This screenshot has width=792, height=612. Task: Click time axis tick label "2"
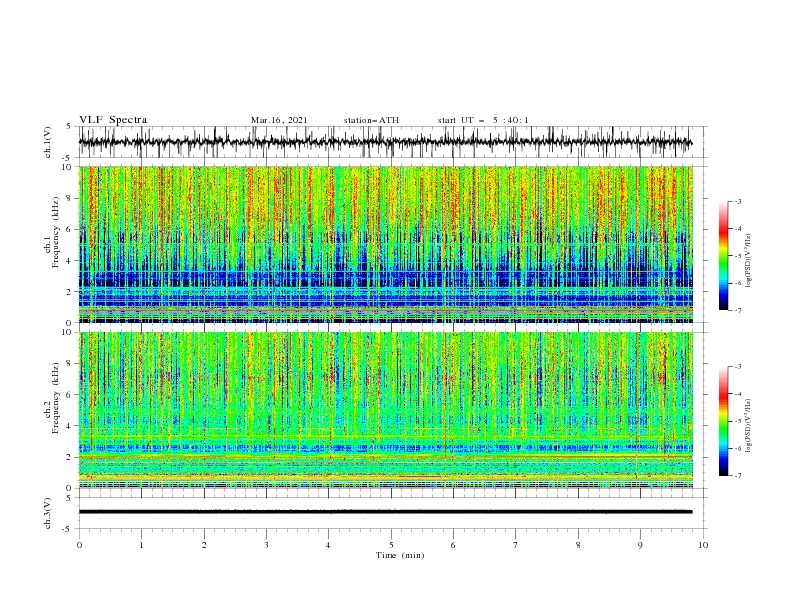coord(204,545)
